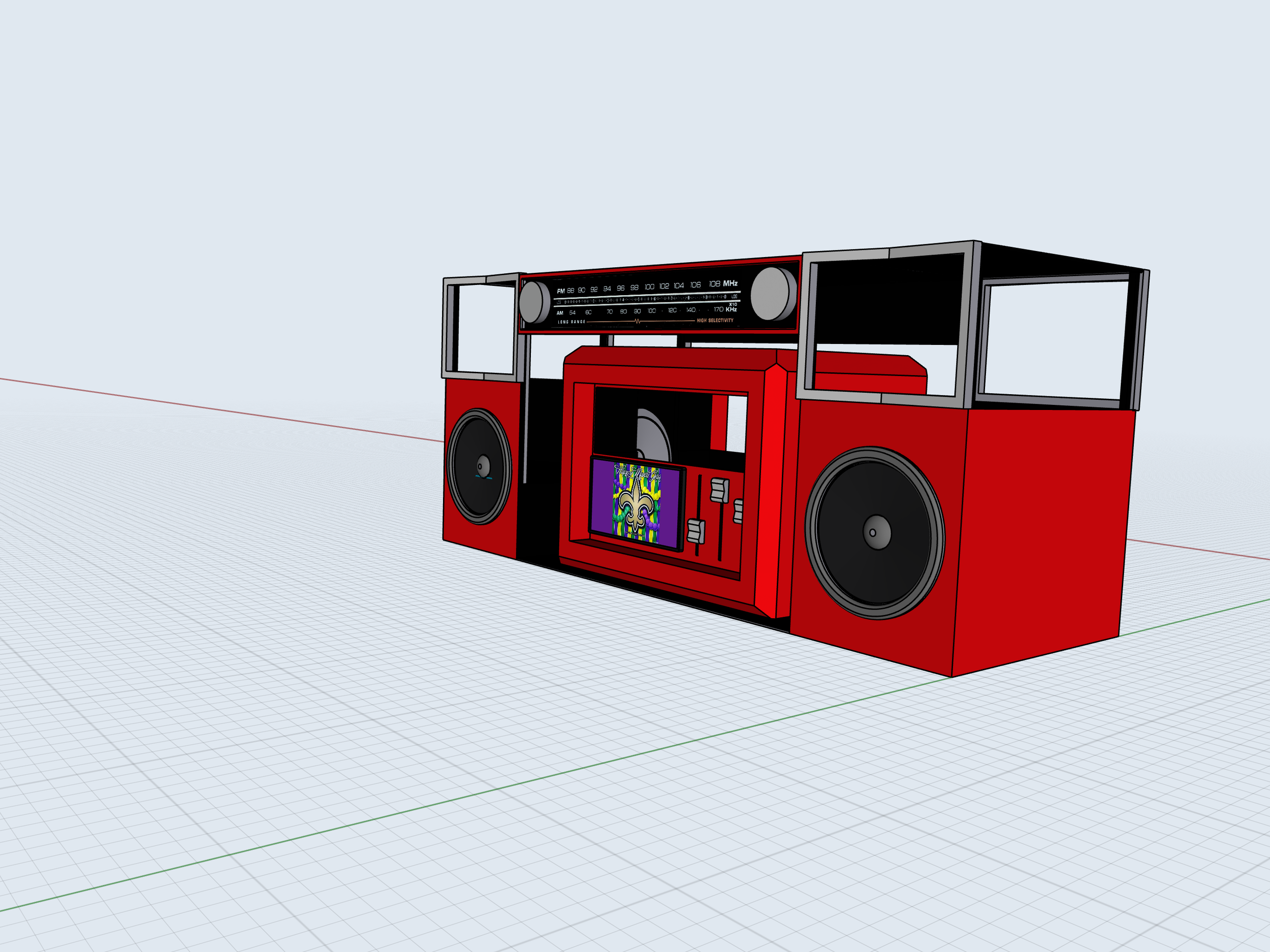Image resolution: width=1270 pixels, height=952 pixels.
Task: Click the upper gray slider knob
Action: (719, 490)
